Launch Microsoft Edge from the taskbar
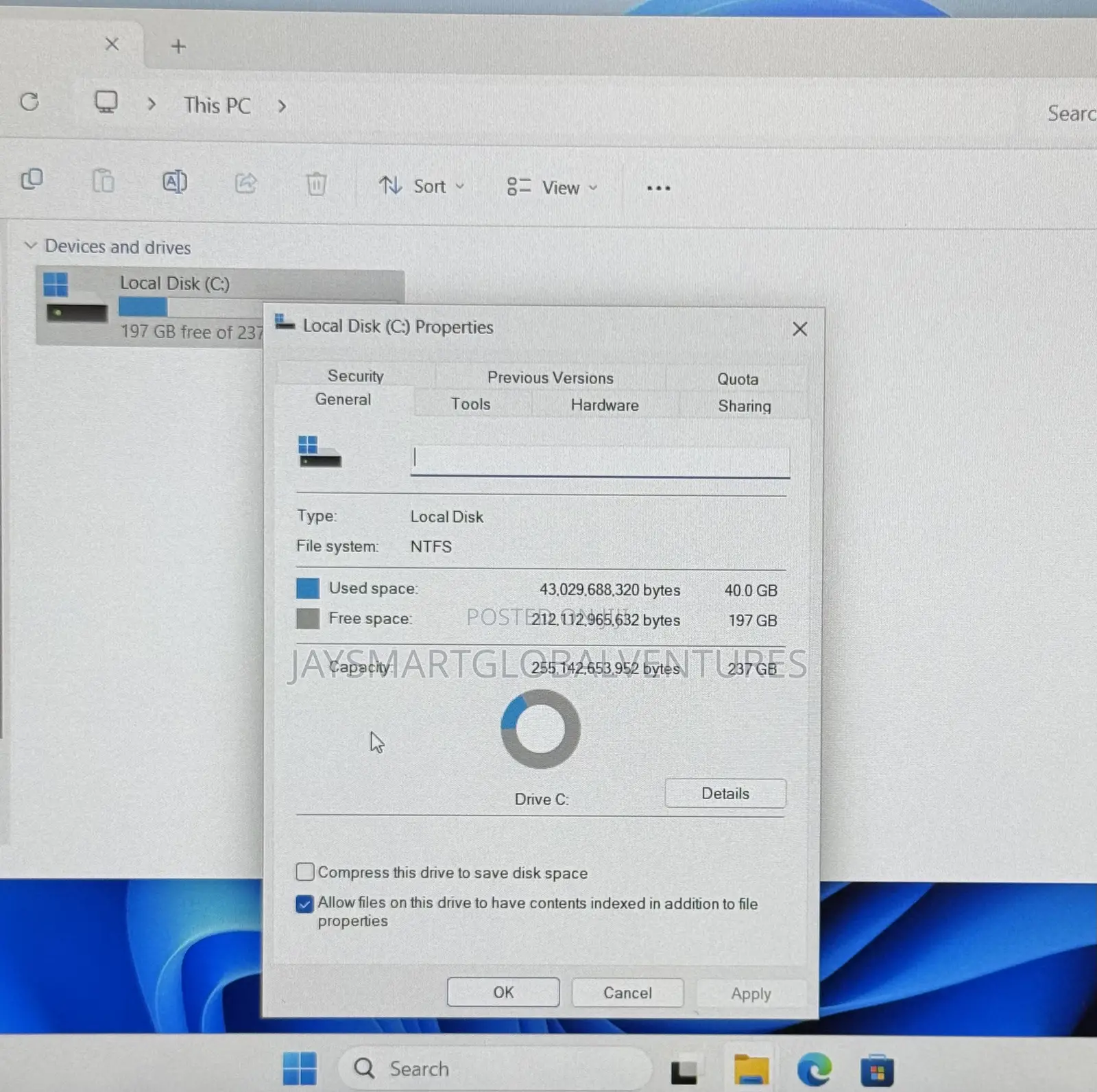The height and width of the screenshot is (1092, 1097). coord(814,1069)
